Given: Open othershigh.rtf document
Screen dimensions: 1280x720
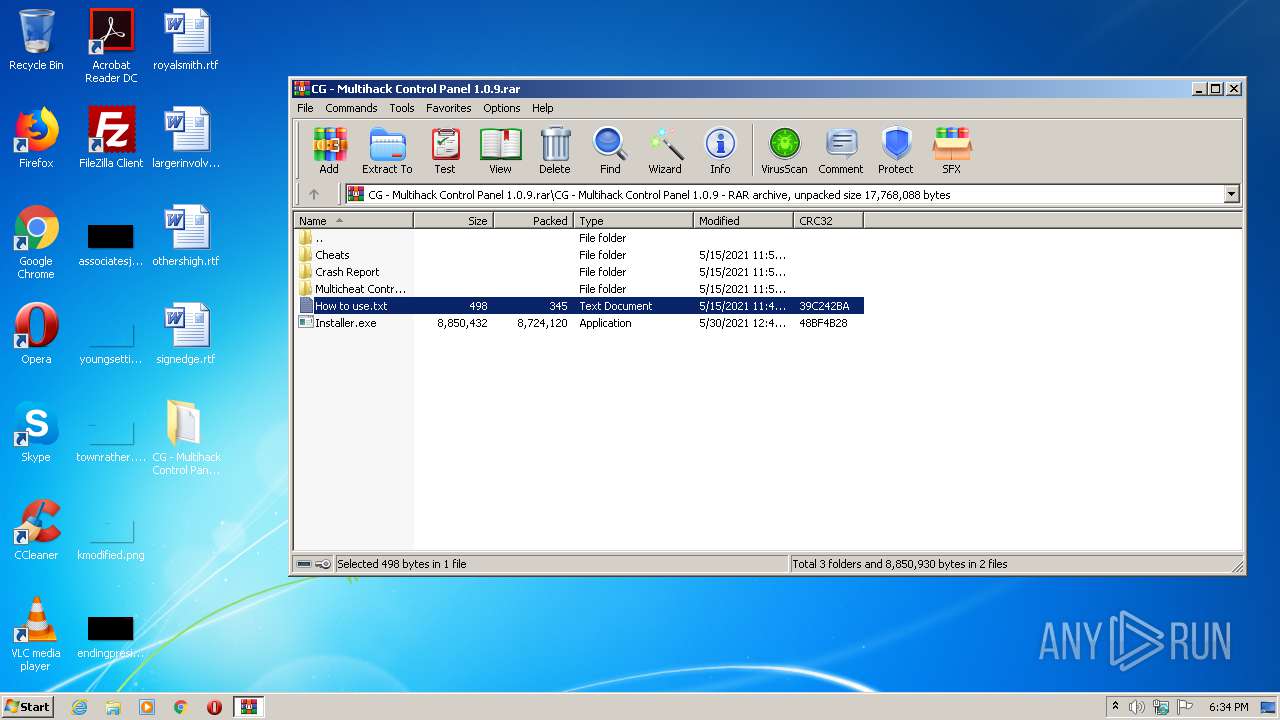Looking at the screenshot, I should [x=186, y=236].
